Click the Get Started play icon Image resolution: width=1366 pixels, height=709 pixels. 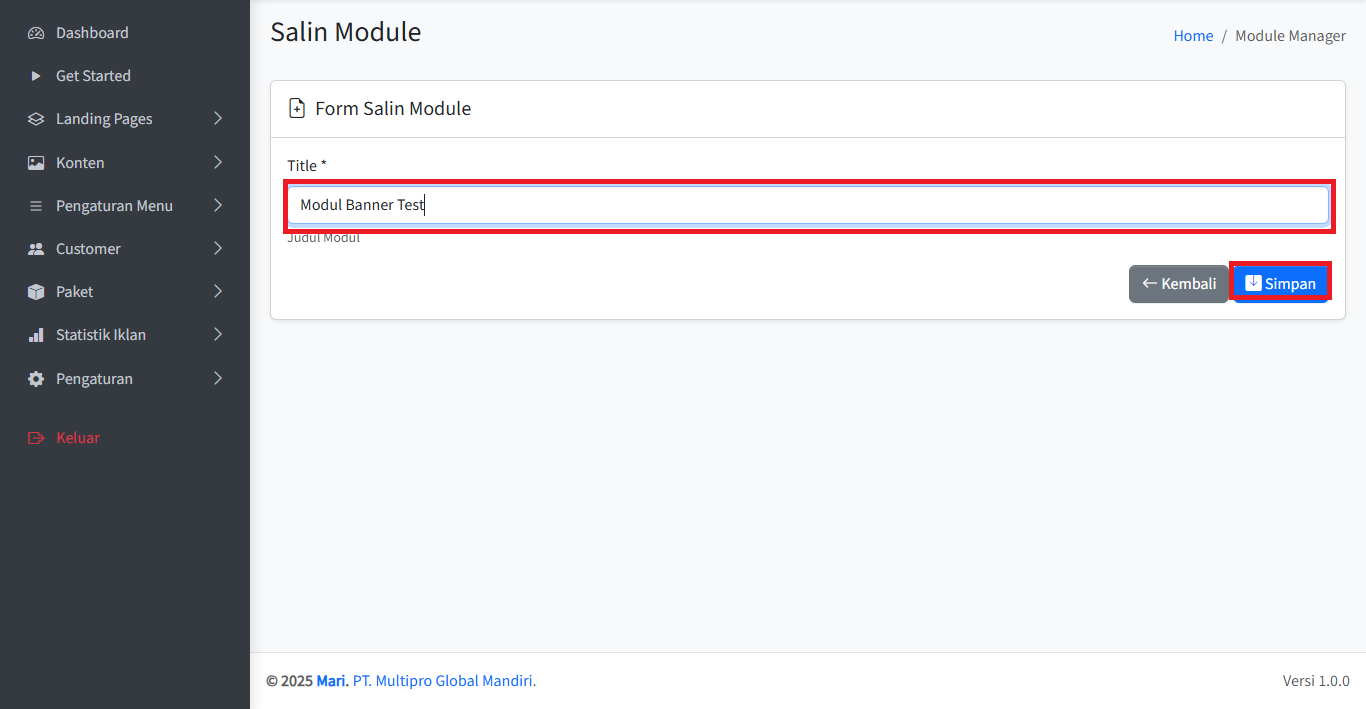click(36, 76)
